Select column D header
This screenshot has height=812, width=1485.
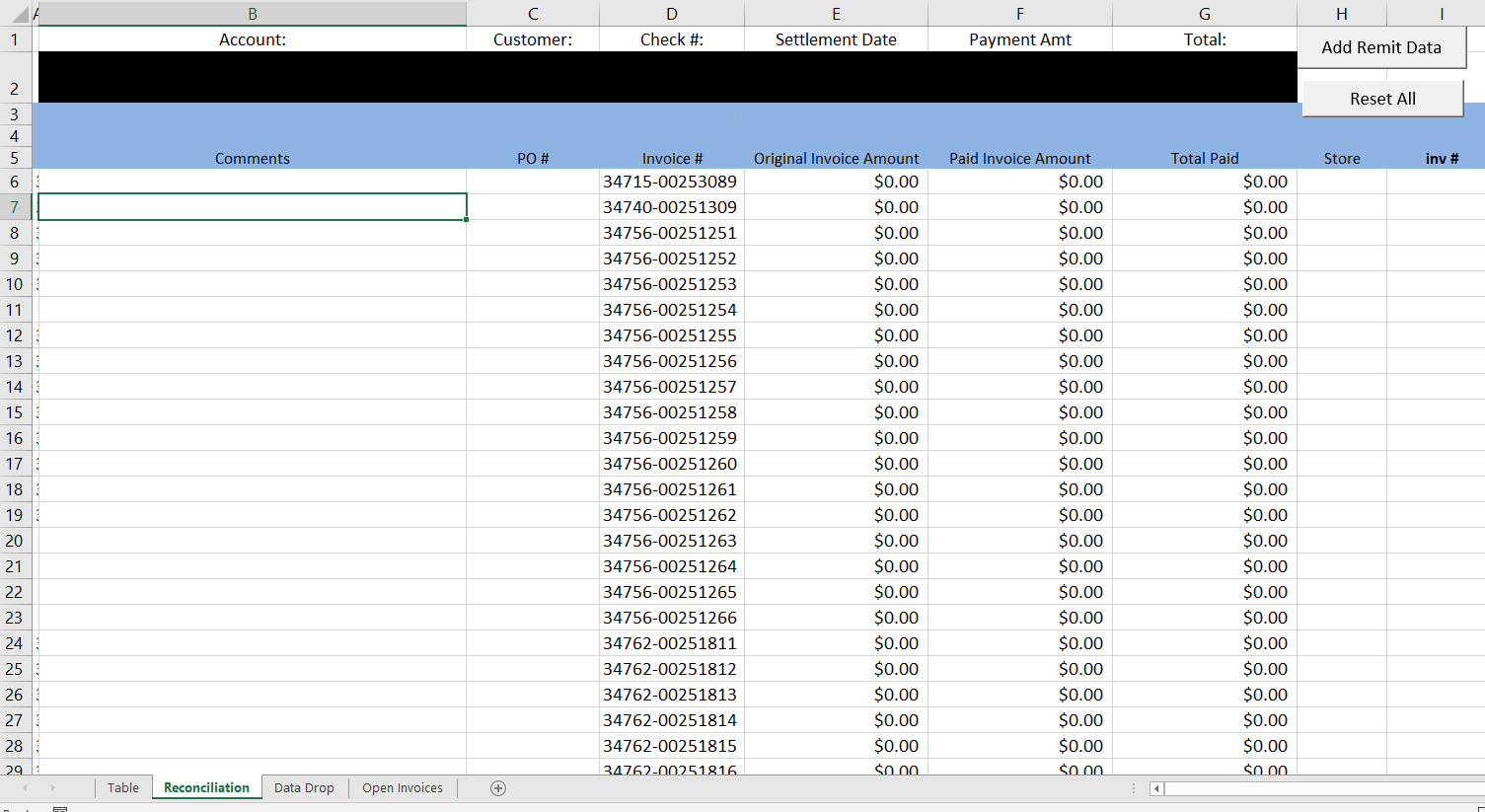(672, 13)
